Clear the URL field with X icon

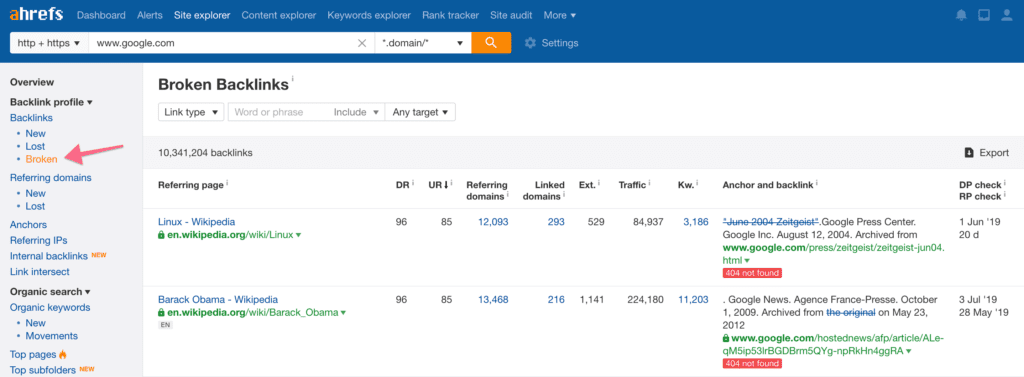(x=362, y=43)
